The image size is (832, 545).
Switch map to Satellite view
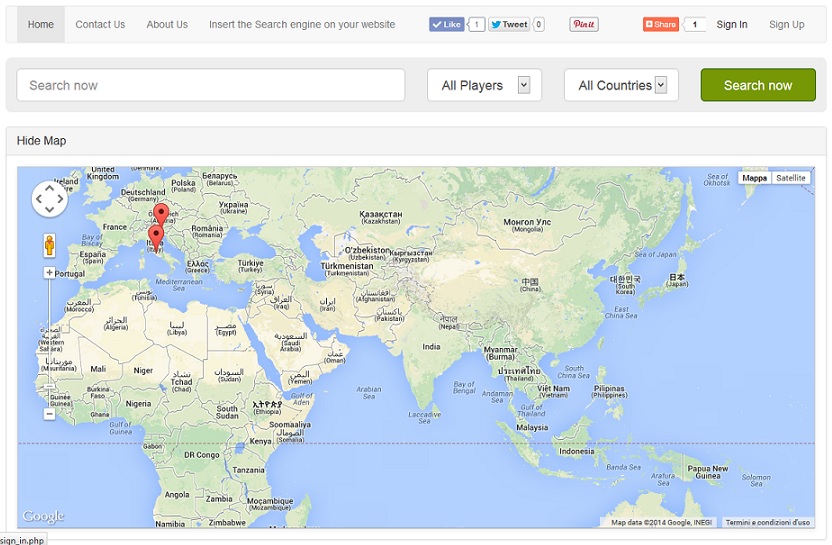[x=791, y=178]
